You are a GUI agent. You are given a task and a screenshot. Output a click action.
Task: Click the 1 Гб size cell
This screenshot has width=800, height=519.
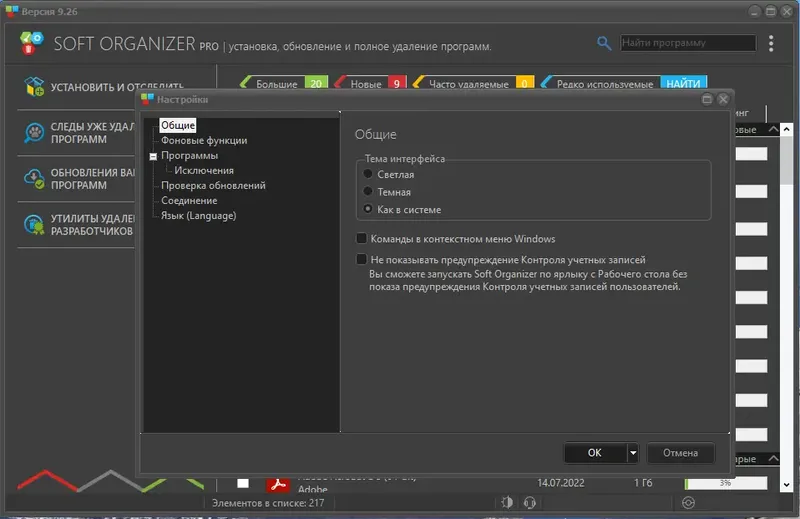pos(643,483)
